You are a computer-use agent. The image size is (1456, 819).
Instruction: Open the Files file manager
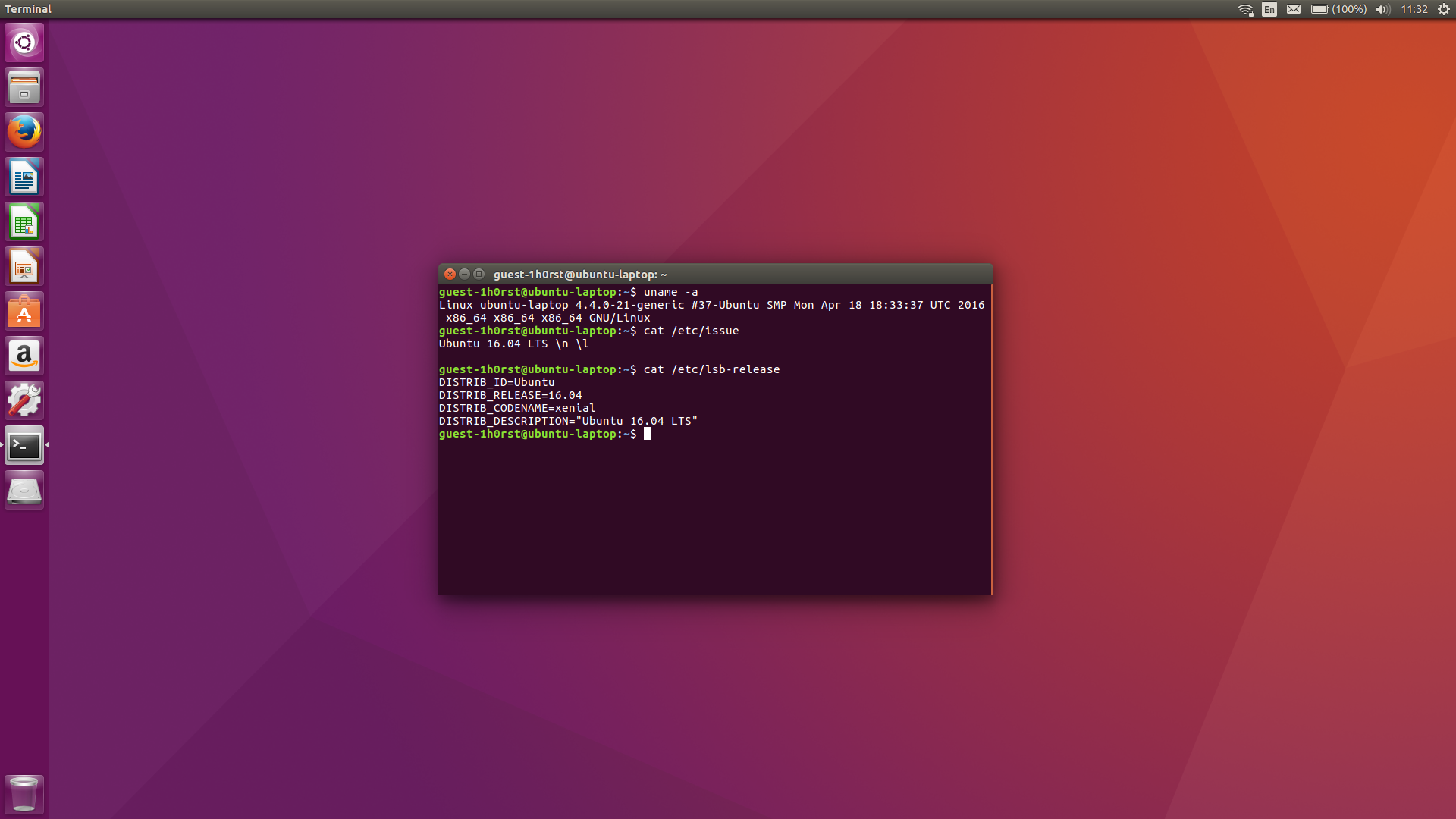tap(24, 87)
